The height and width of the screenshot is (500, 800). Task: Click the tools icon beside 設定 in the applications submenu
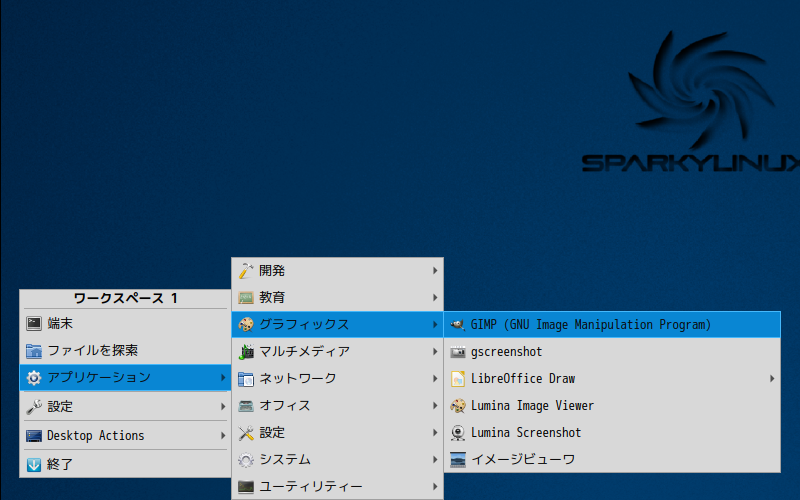(x=246, y=433)
